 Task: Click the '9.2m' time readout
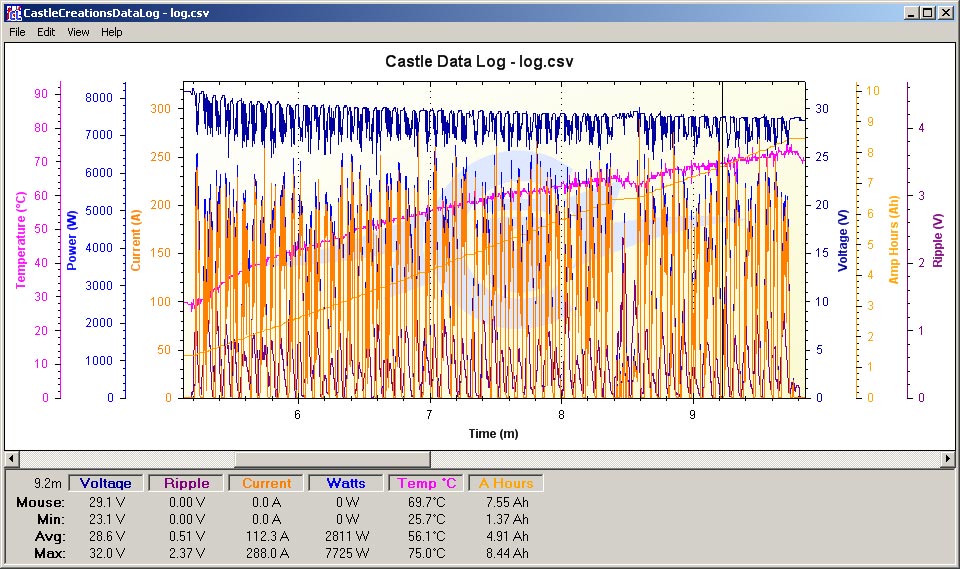click(x=48, y=483)
